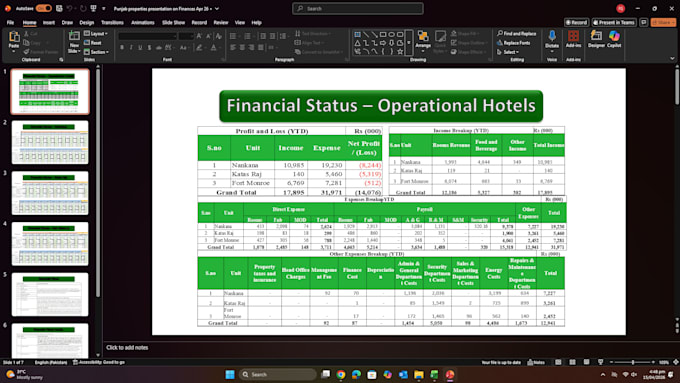Click Present in Teams button
Image resolution: width=680 pixels, height=383 pixels.
[x=614, y=22]
